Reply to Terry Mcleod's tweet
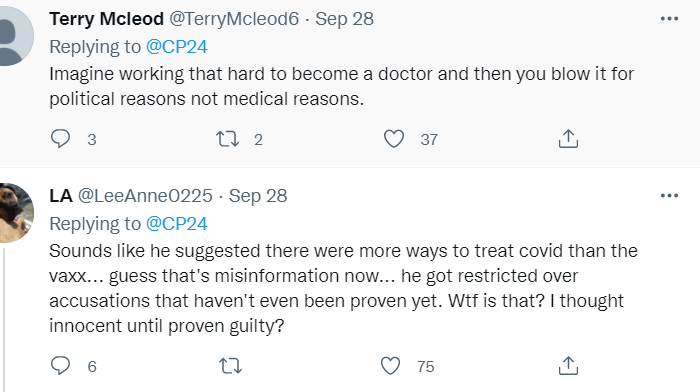This screenshot has height=392, width=700. pyautogui.click(x=60, y=139)
